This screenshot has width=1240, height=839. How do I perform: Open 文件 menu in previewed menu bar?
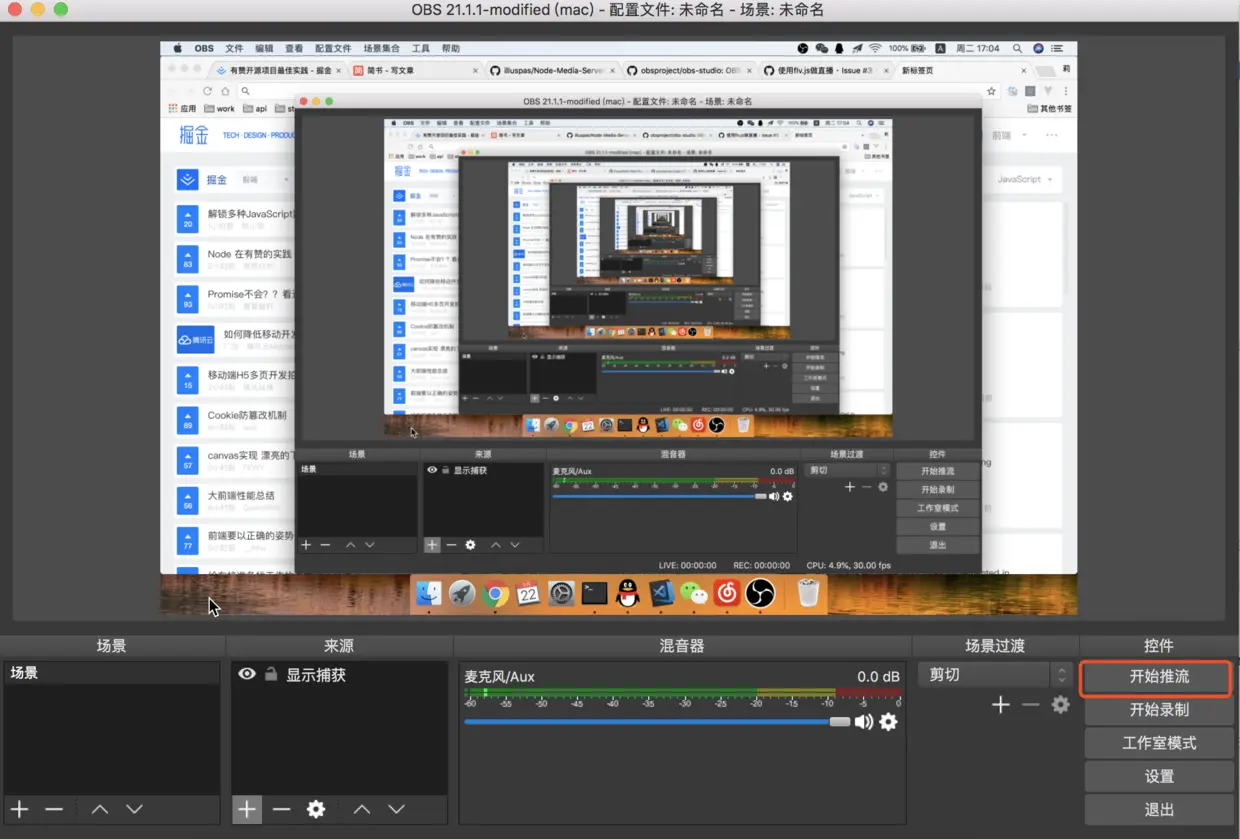click(x=234, y=48)
